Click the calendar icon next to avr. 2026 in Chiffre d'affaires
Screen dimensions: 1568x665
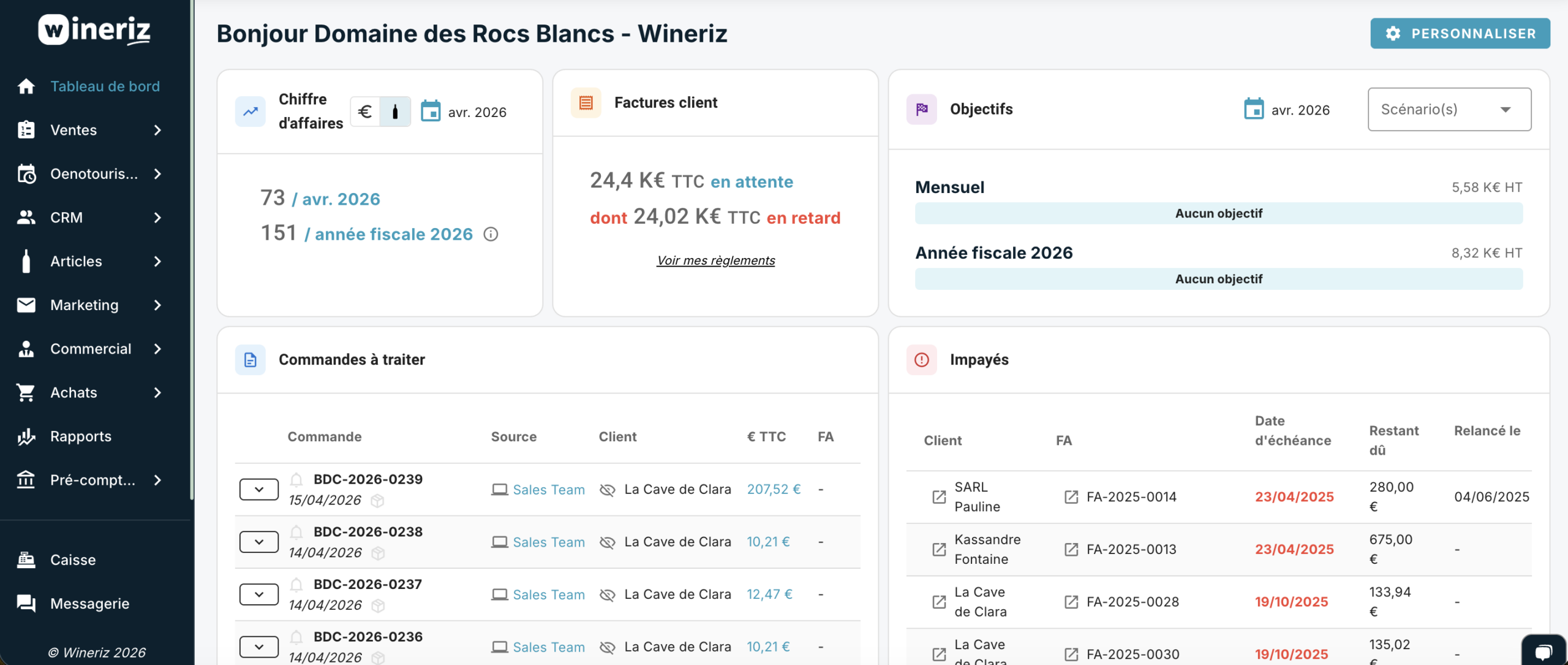(x=431, y=111)
